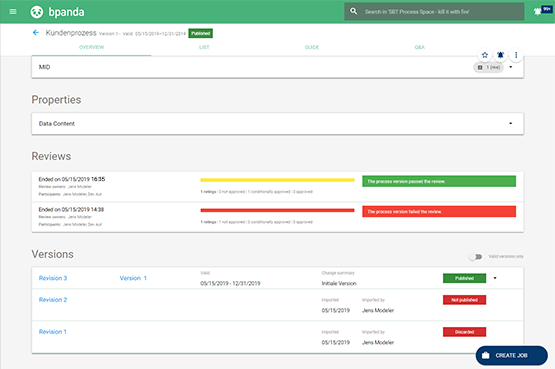Screen dimensions: 555x369
Task: Click the green 'passed the review' banner
Action: point(439,181)
